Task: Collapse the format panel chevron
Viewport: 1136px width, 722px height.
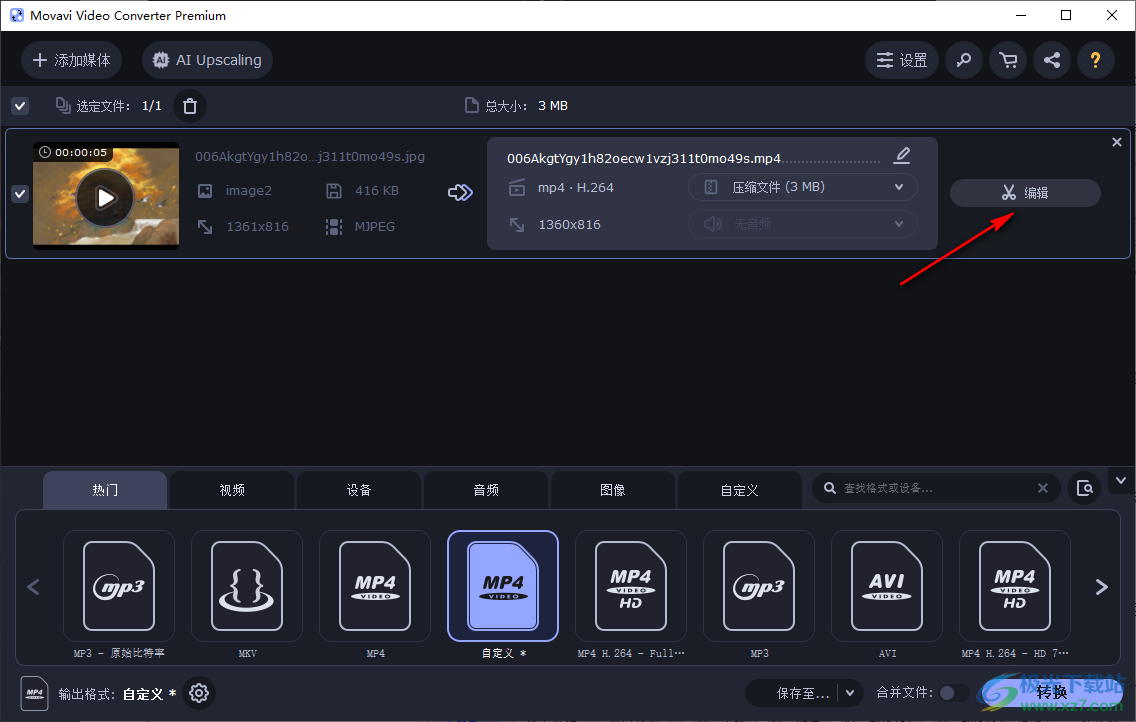Action: 1121,480
